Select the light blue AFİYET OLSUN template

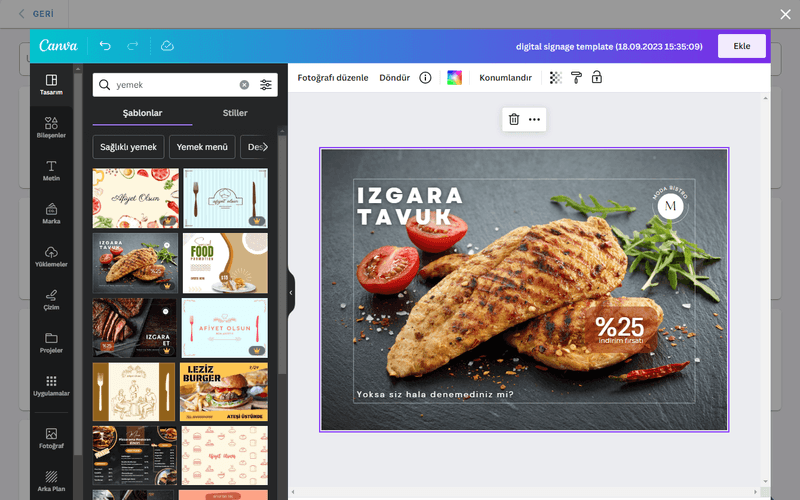tap(224, 328)
